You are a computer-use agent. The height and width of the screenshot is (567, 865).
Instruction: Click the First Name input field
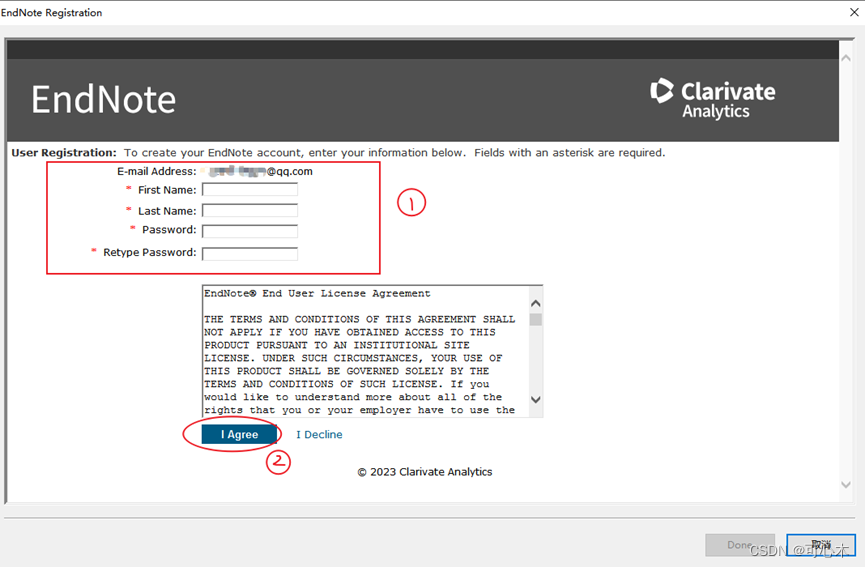(x=250, y=190)
